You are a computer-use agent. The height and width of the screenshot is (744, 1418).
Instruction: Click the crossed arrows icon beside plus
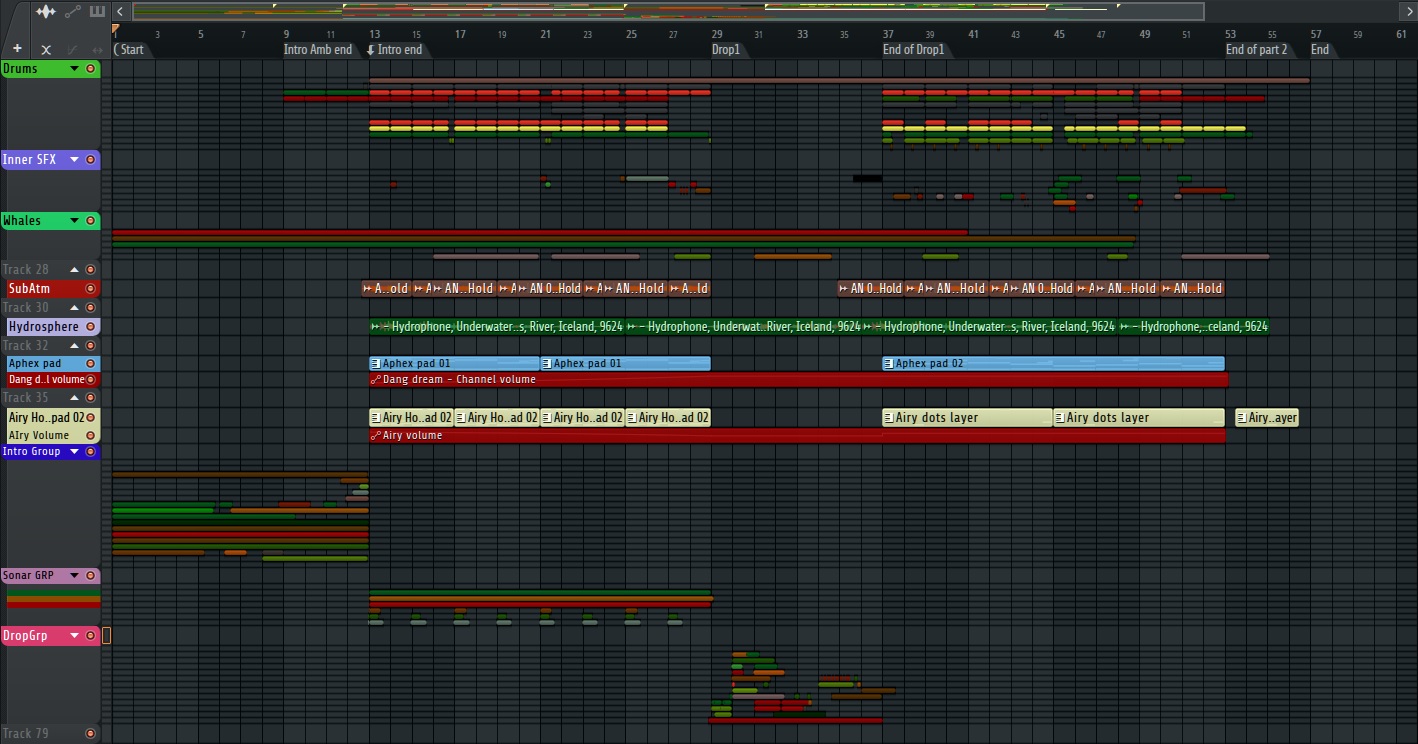[x=46, y=49]
